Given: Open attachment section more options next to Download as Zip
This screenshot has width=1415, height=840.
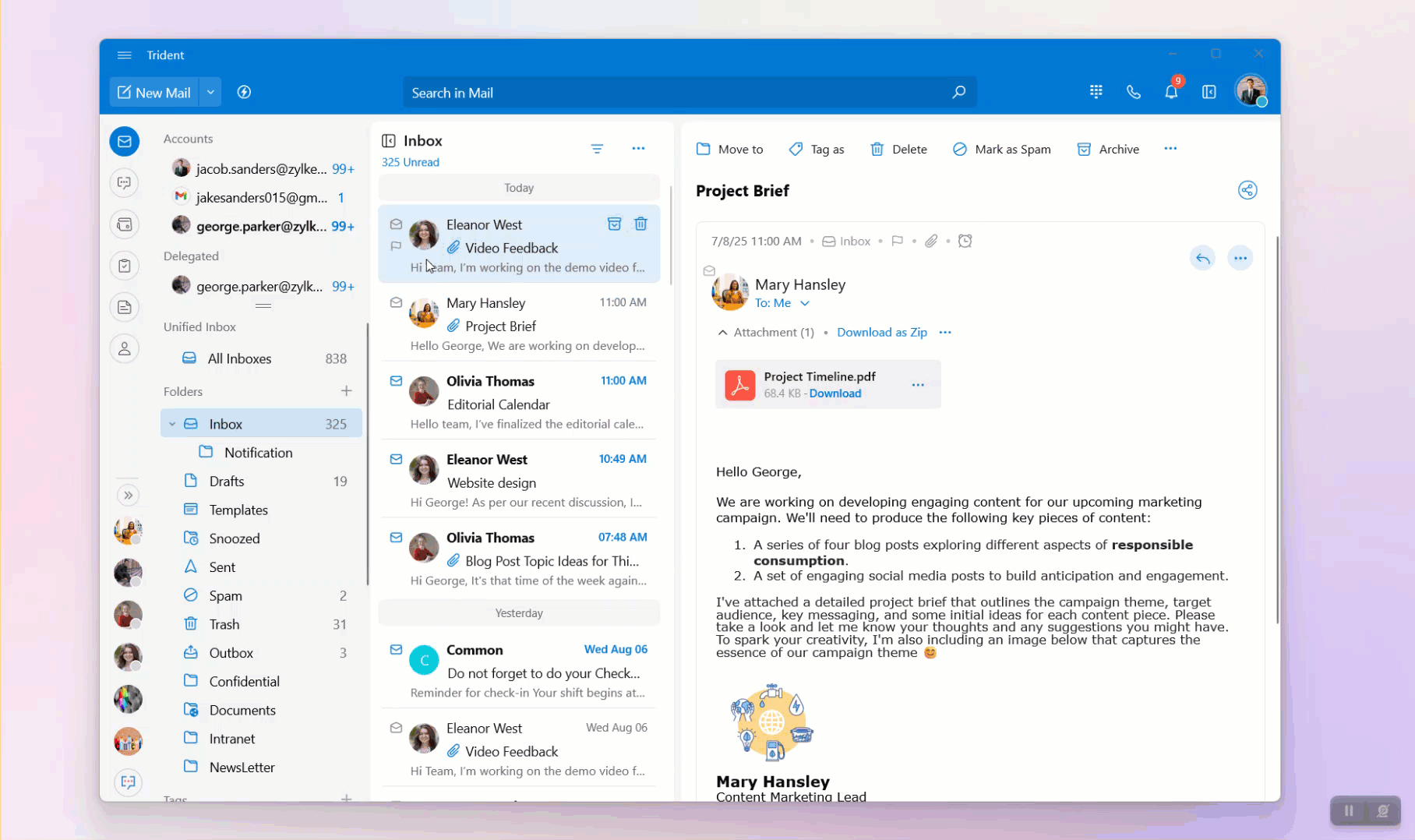Looking at the screenshot, I should 945,332.
